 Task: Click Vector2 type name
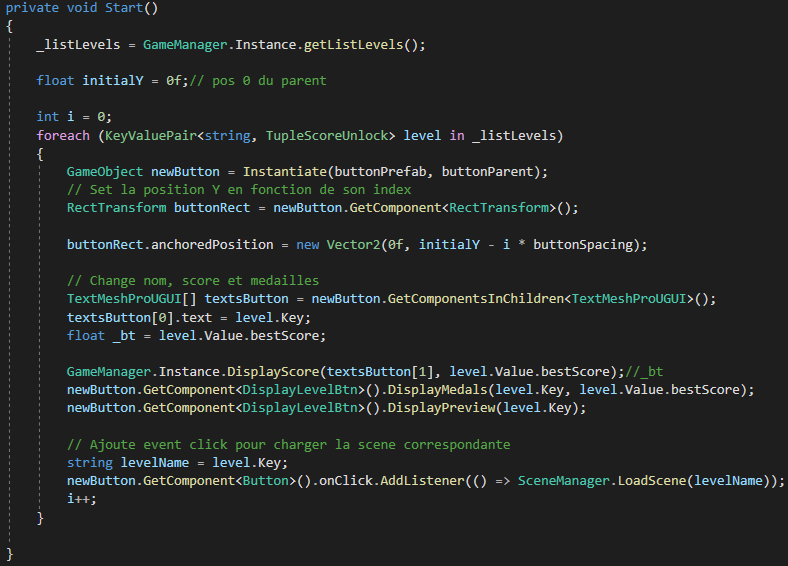coord(354,245)
